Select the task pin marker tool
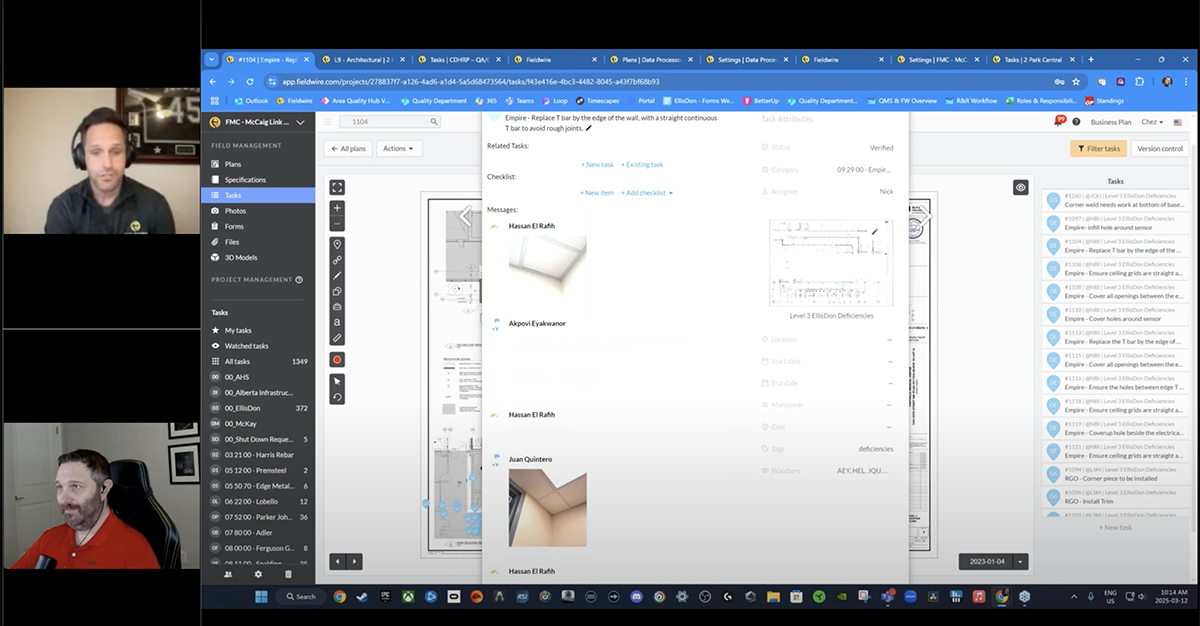The height and width of the screenshot is (626, 1200). (337, 245)
